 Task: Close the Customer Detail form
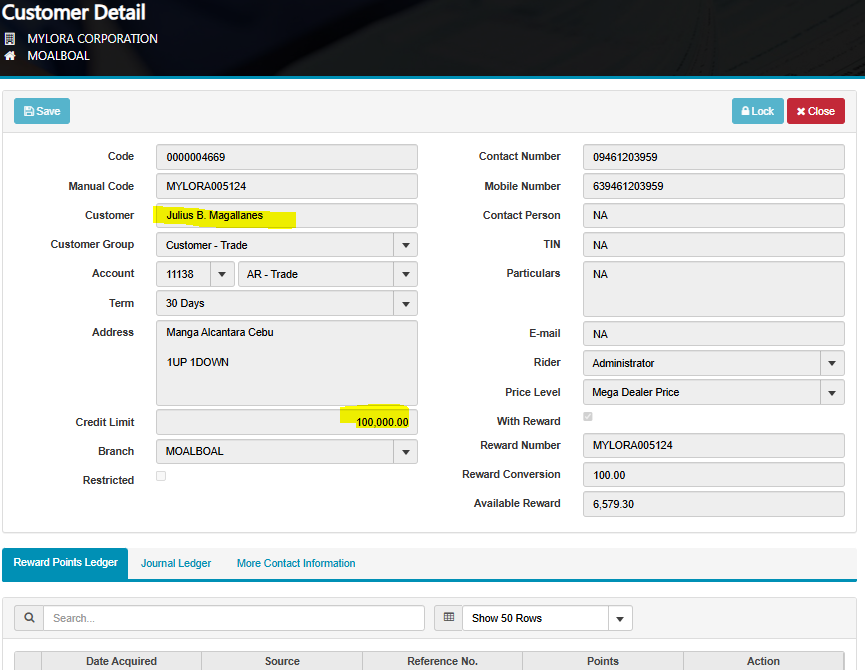click(815, 111)
